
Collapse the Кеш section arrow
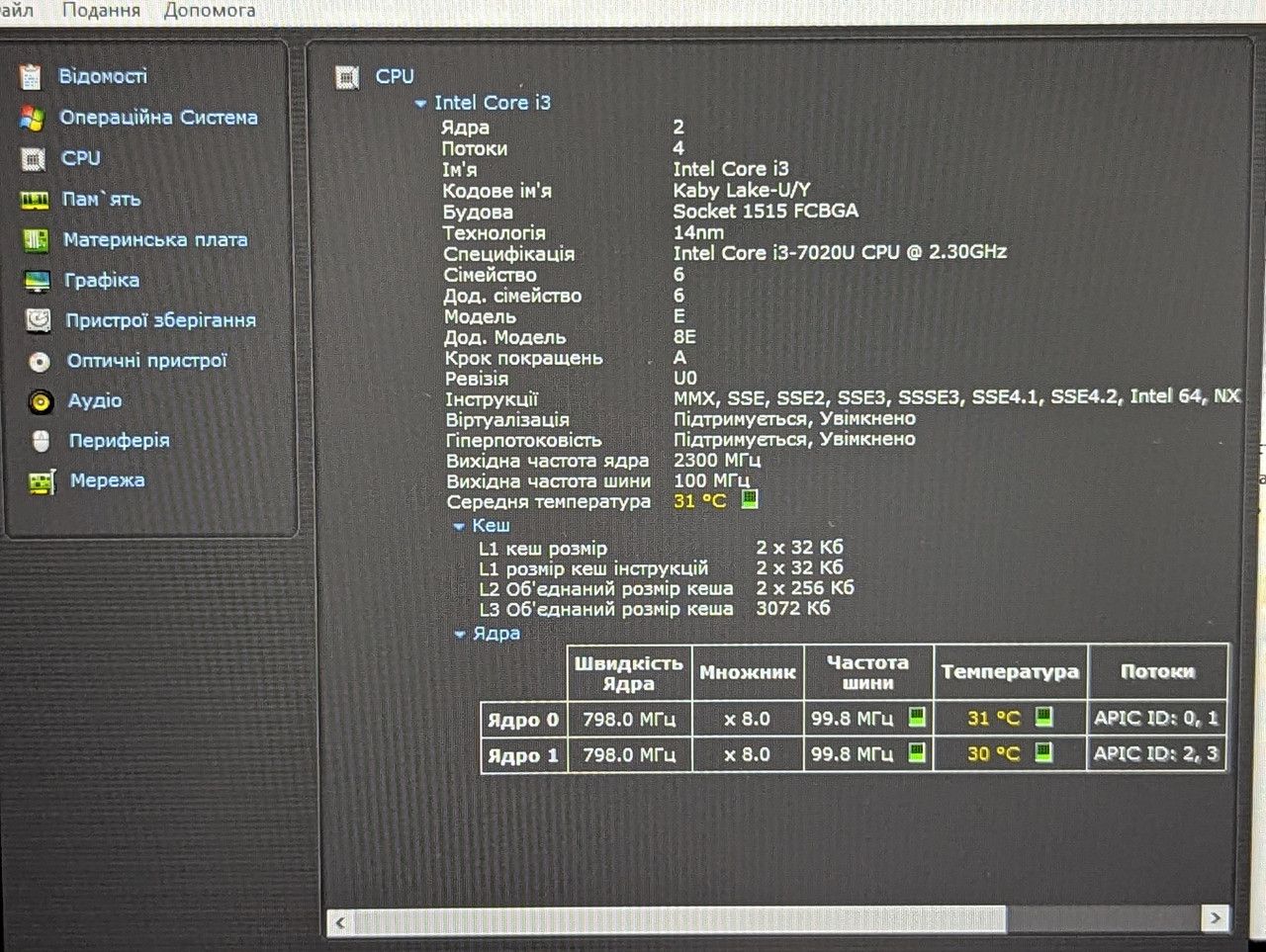[x=459, y=526]
